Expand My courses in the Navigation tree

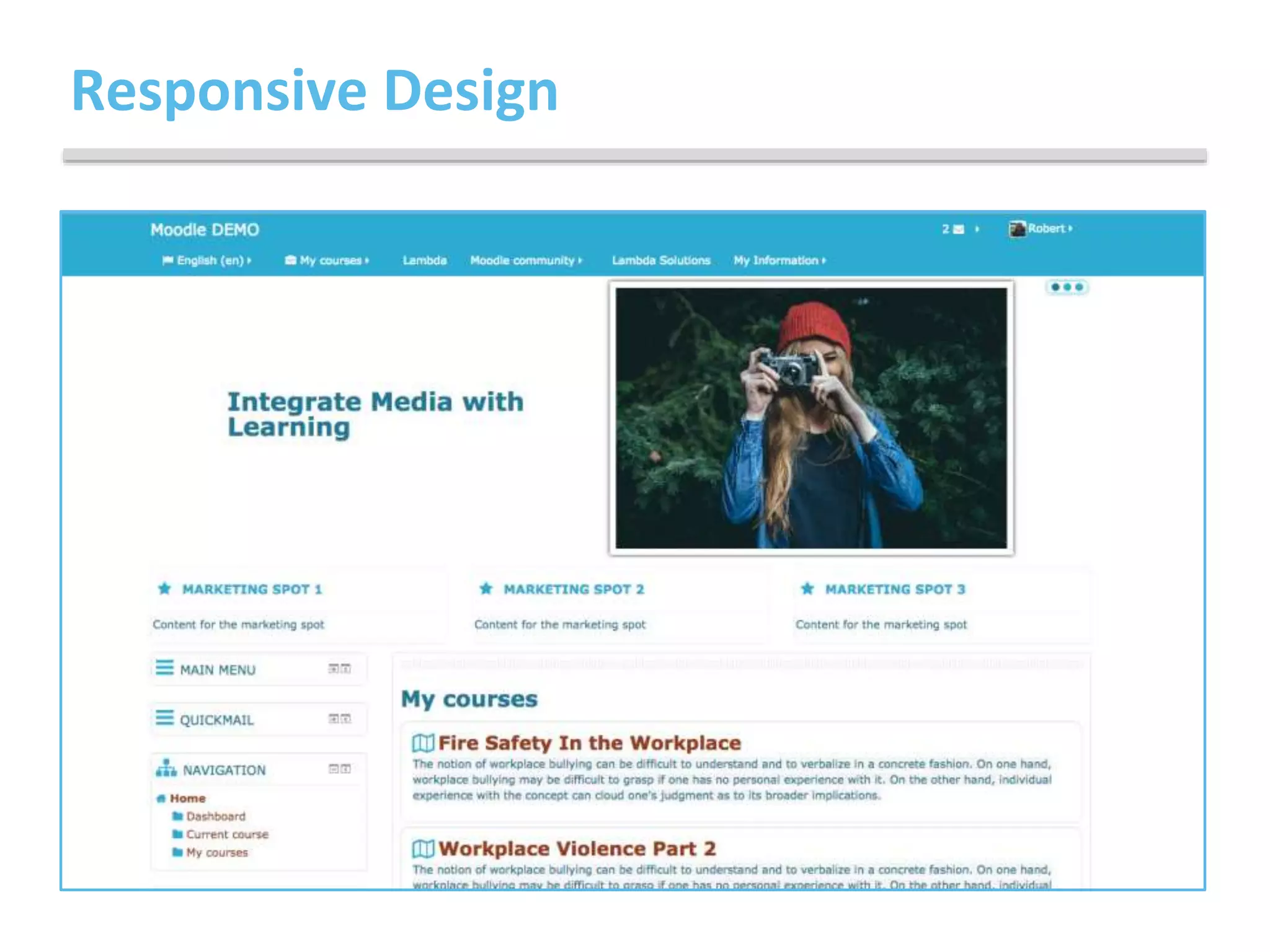click(217, 853)
